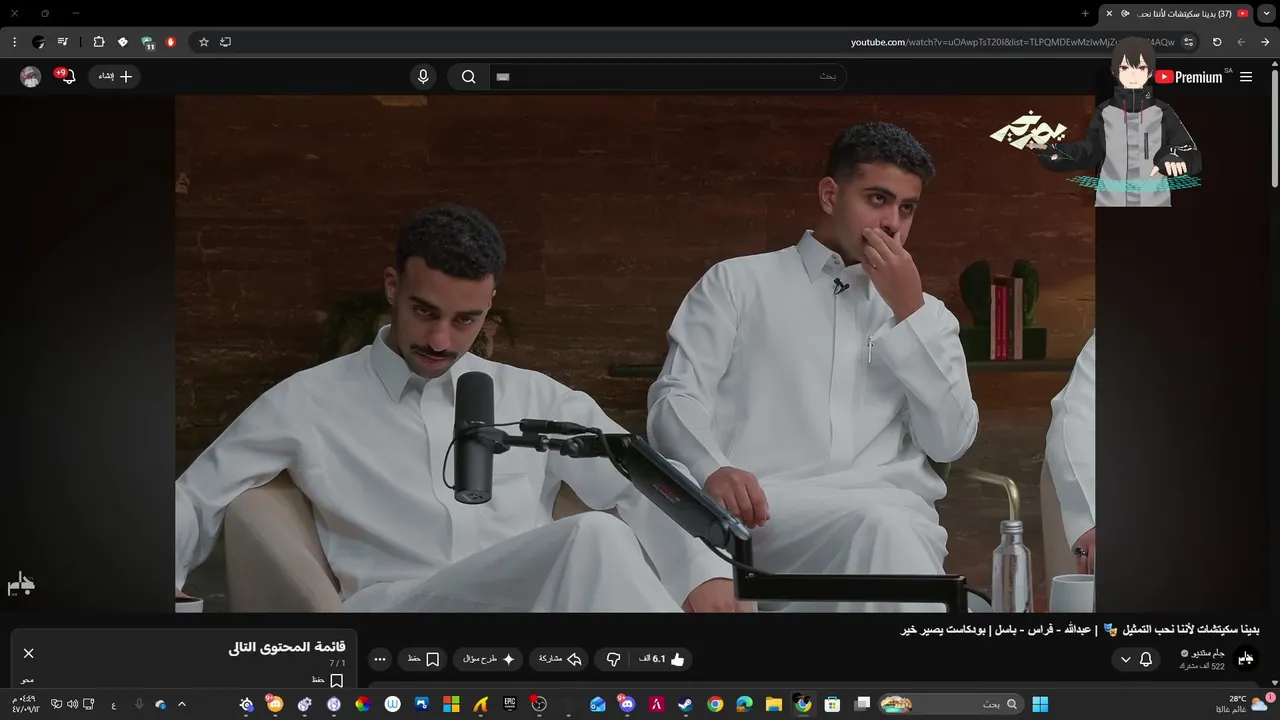Bookmark this page with the star icon
The height and width of the screenshot is (720, 1280).
coord(204,42)
